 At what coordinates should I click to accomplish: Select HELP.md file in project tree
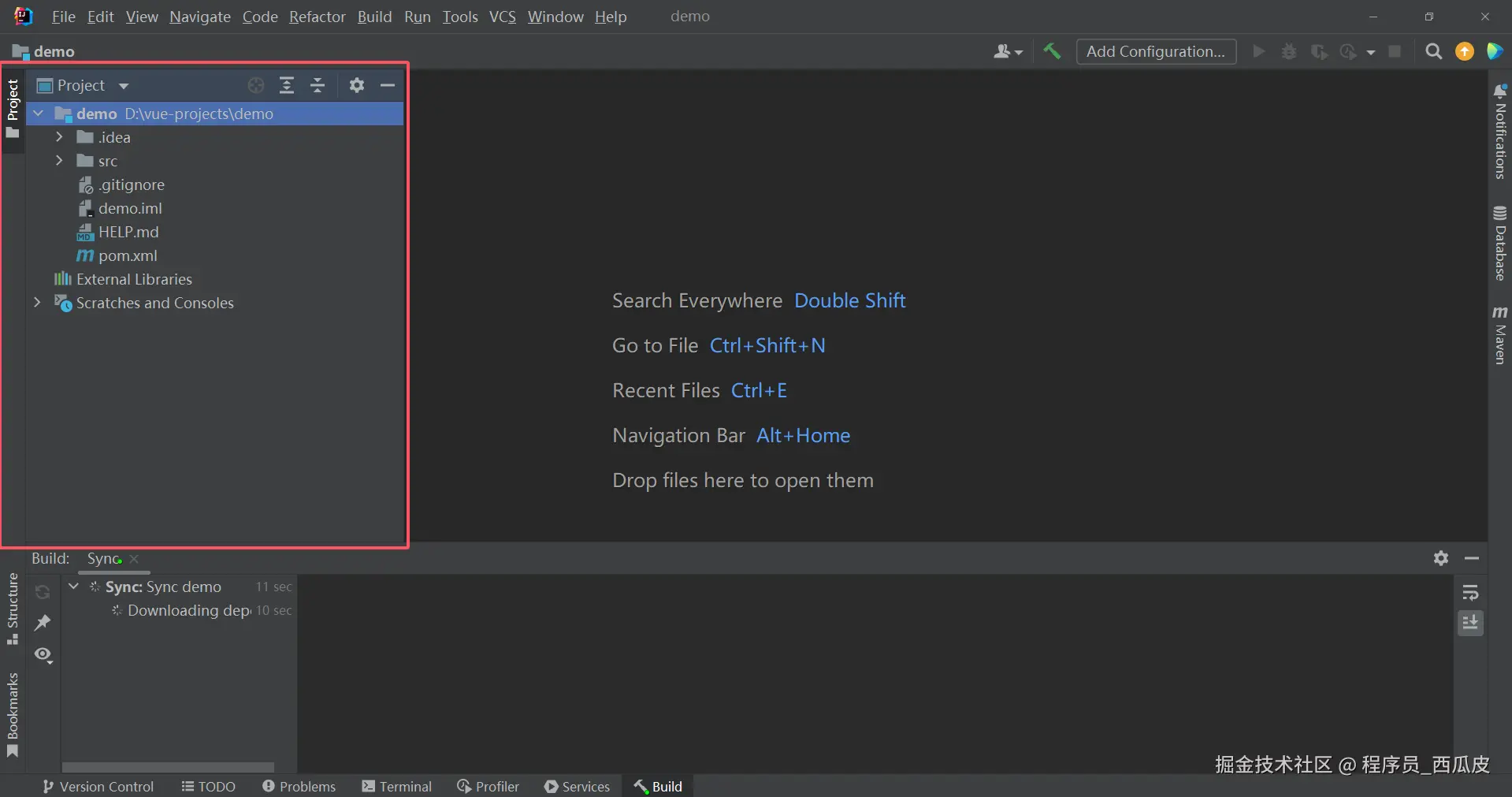click(214, 232)
